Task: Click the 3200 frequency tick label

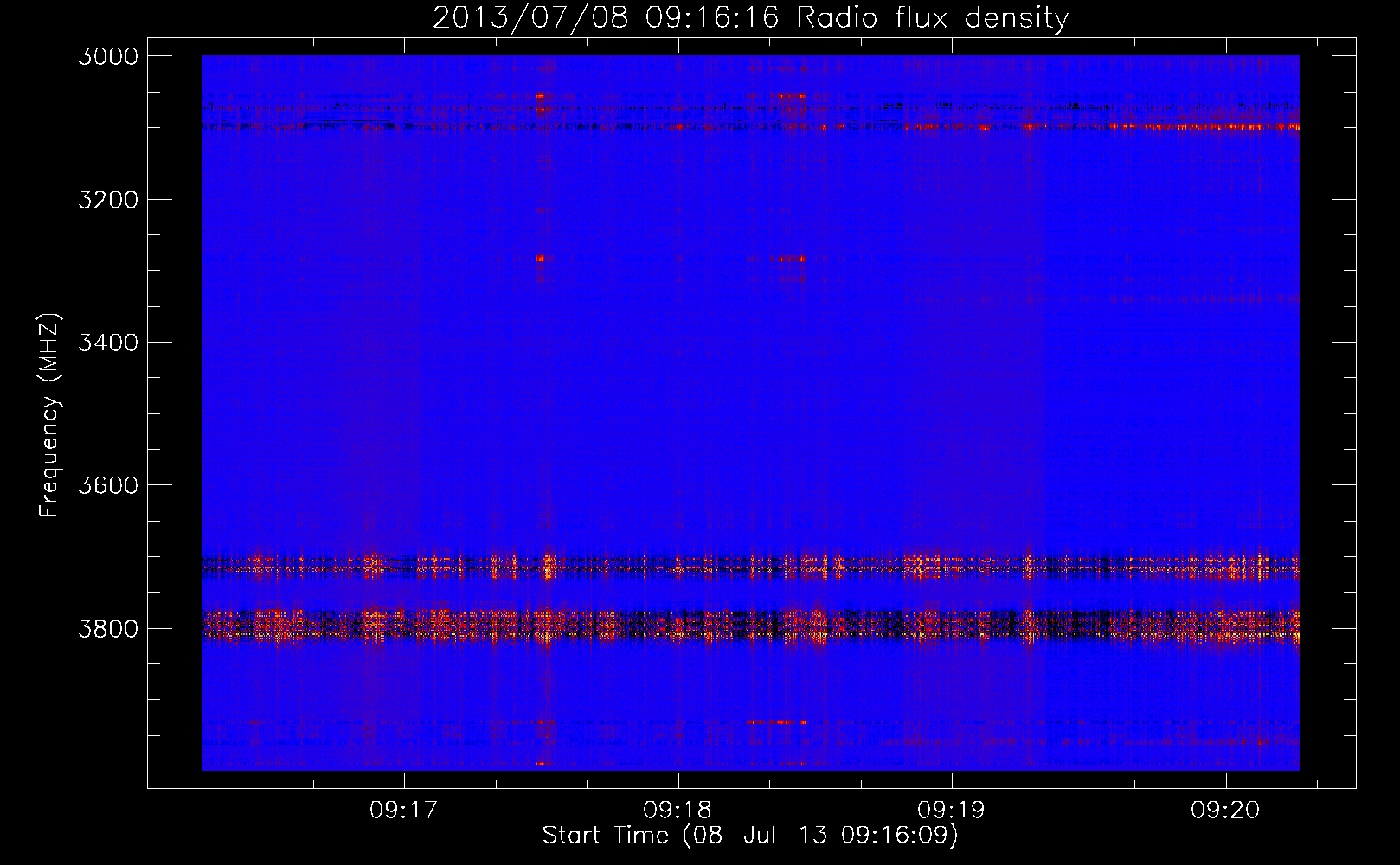Action: coord(108,200)
